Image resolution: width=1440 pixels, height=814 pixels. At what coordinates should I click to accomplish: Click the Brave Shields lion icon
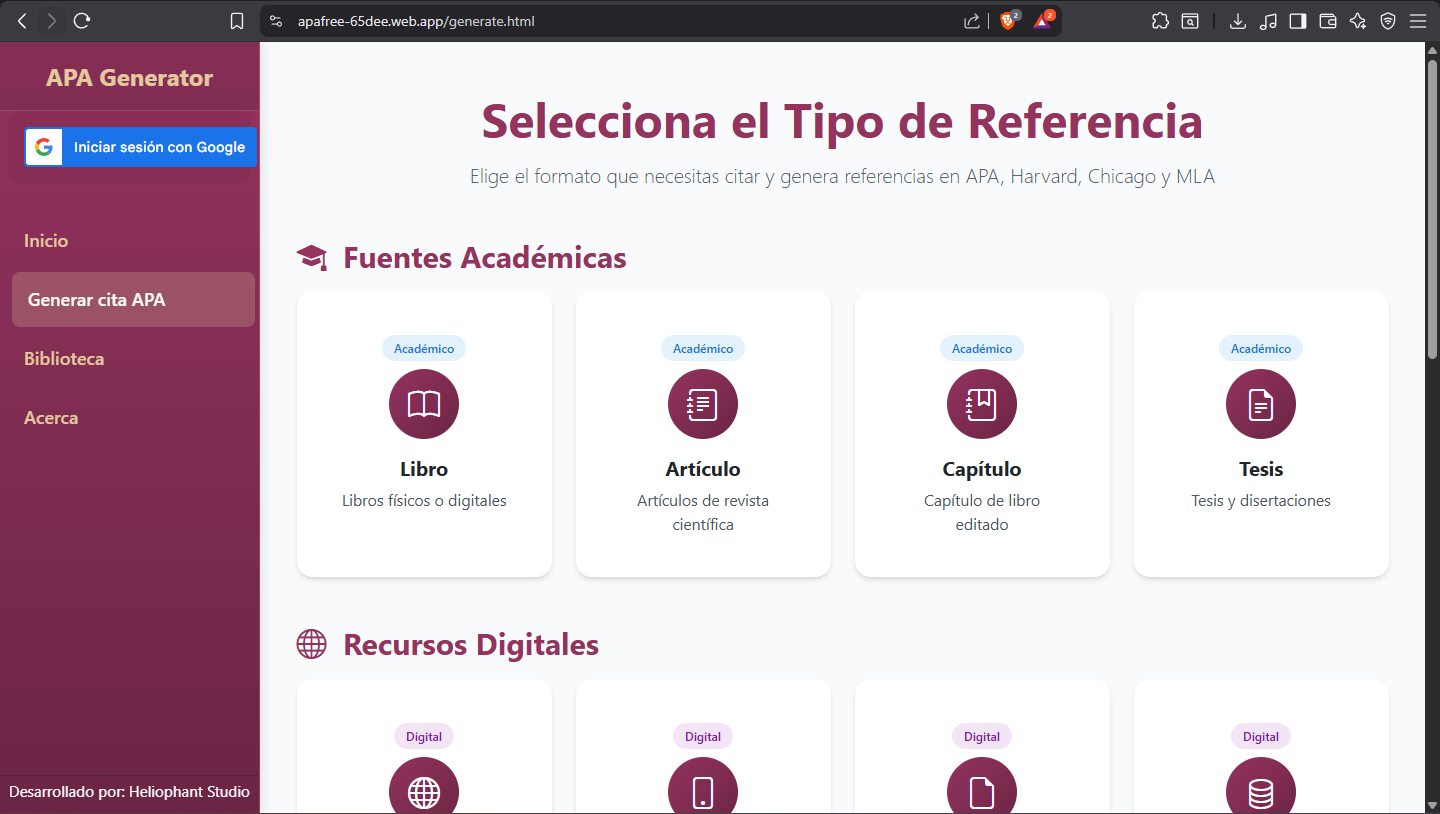coord(1008,21)
